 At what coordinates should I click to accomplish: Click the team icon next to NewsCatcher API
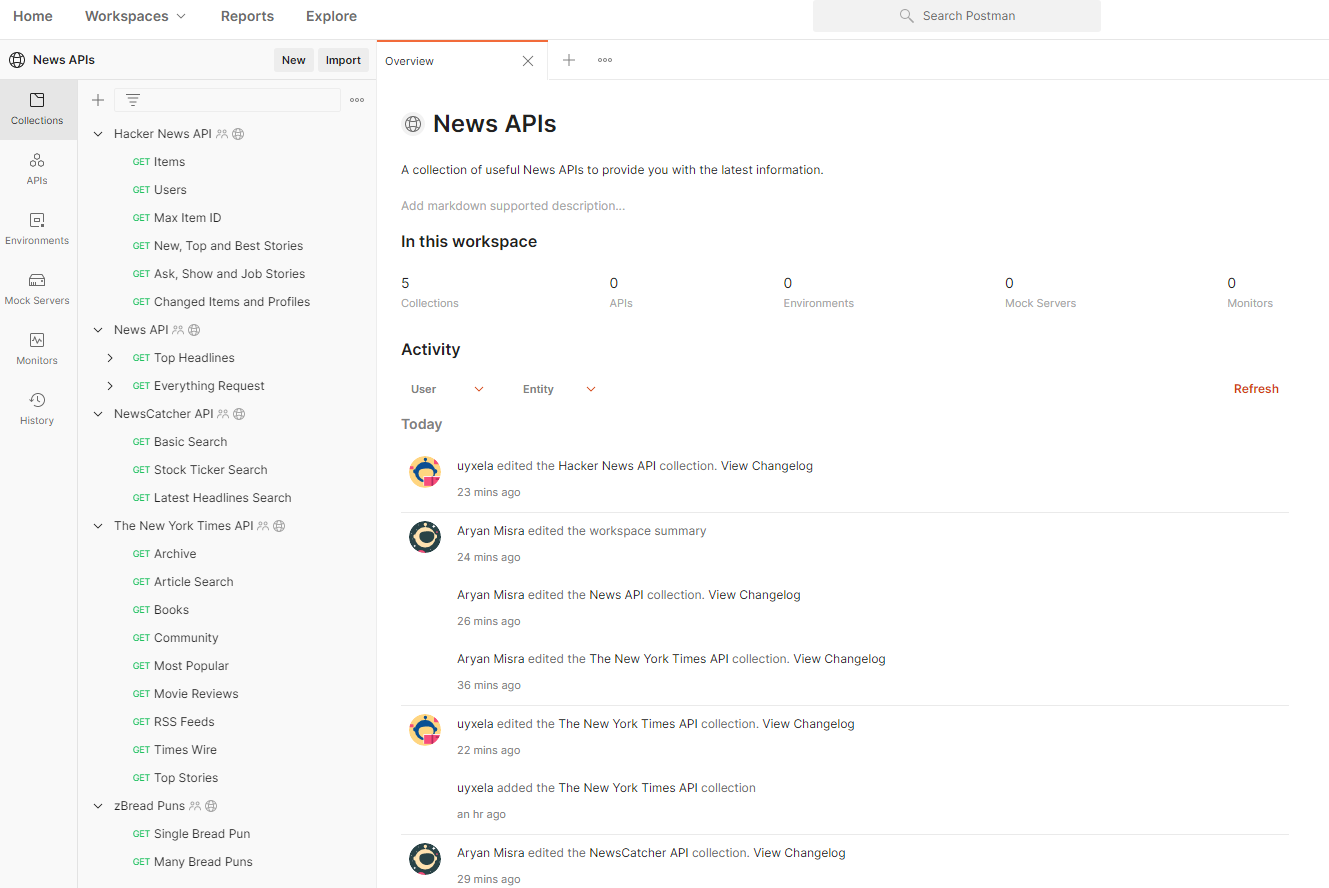click(x=223, y=414)
